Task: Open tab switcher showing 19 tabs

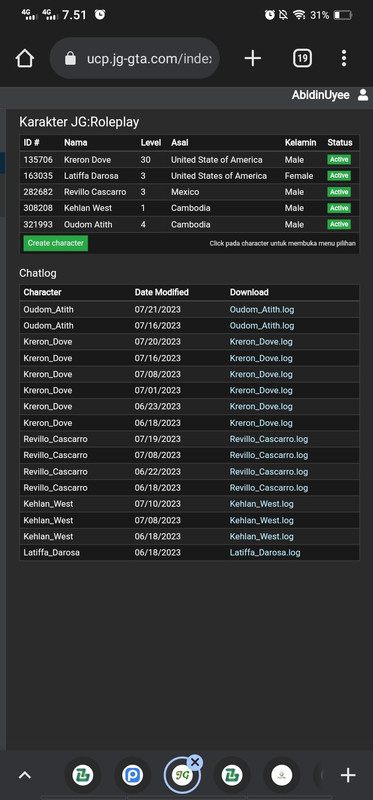Action: pyautogui.click(x=302, y=59)
